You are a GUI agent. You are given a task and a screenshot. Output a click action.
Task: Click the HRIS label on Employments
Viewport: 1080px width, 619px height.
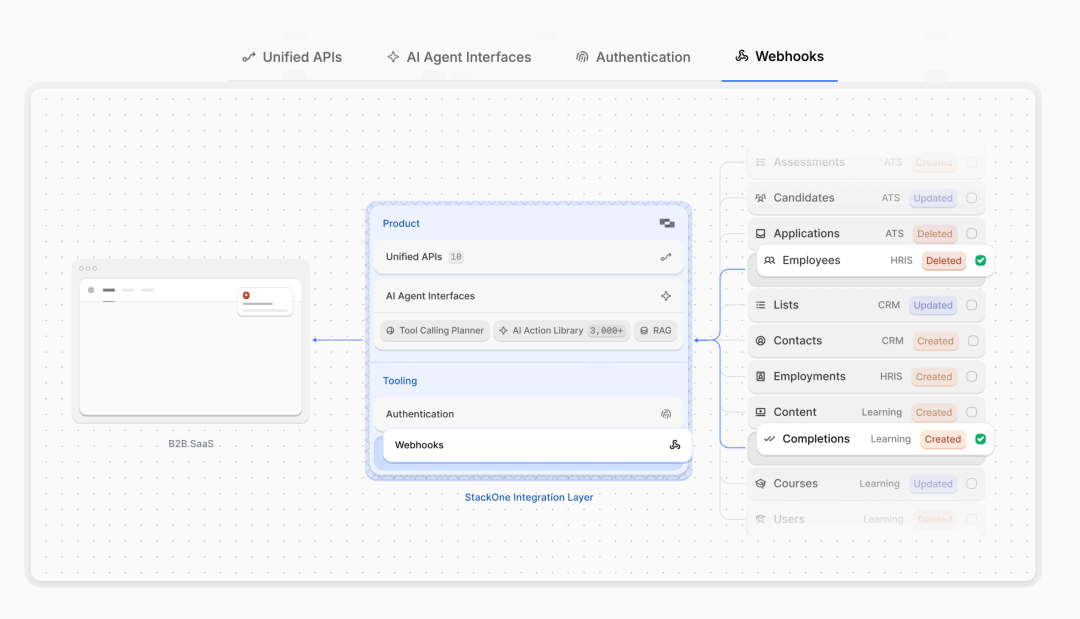(x=891, y=377)
